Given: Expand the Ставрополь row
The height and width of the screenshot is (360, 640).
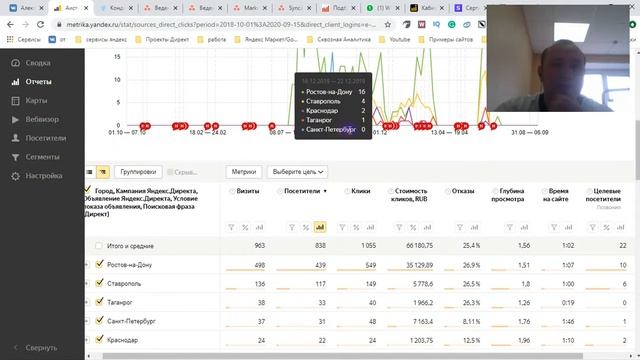Looking at the screenshot, I should coord(87,284).
